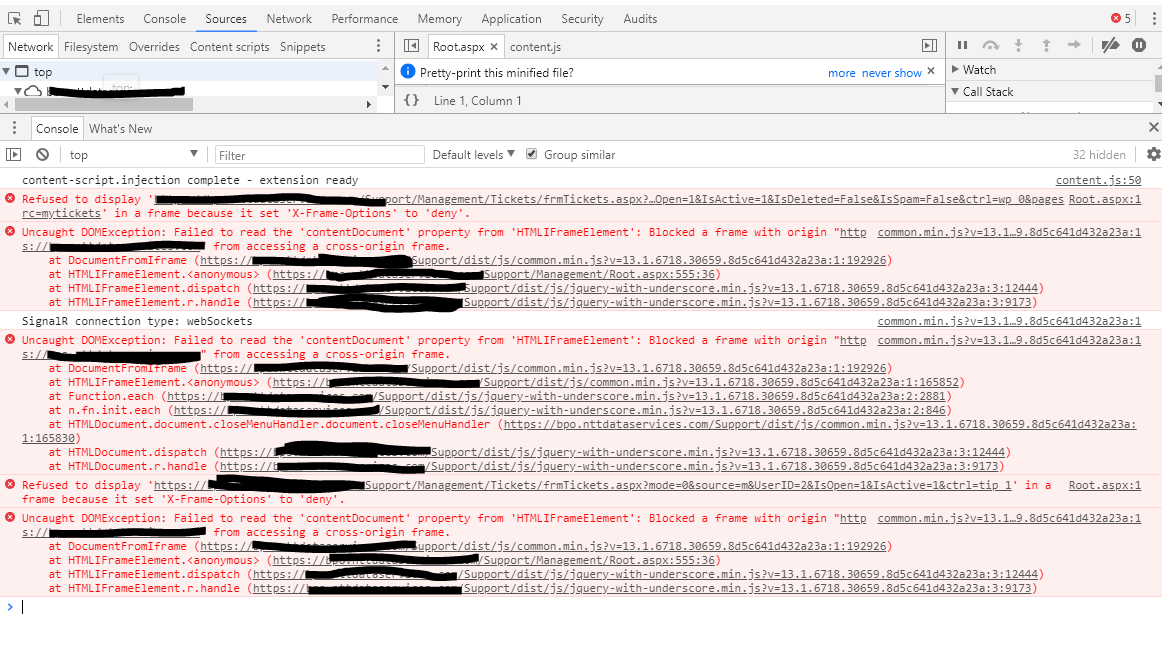
Task: Clear the console with the clear icon
Action: (x=42, y=154)
